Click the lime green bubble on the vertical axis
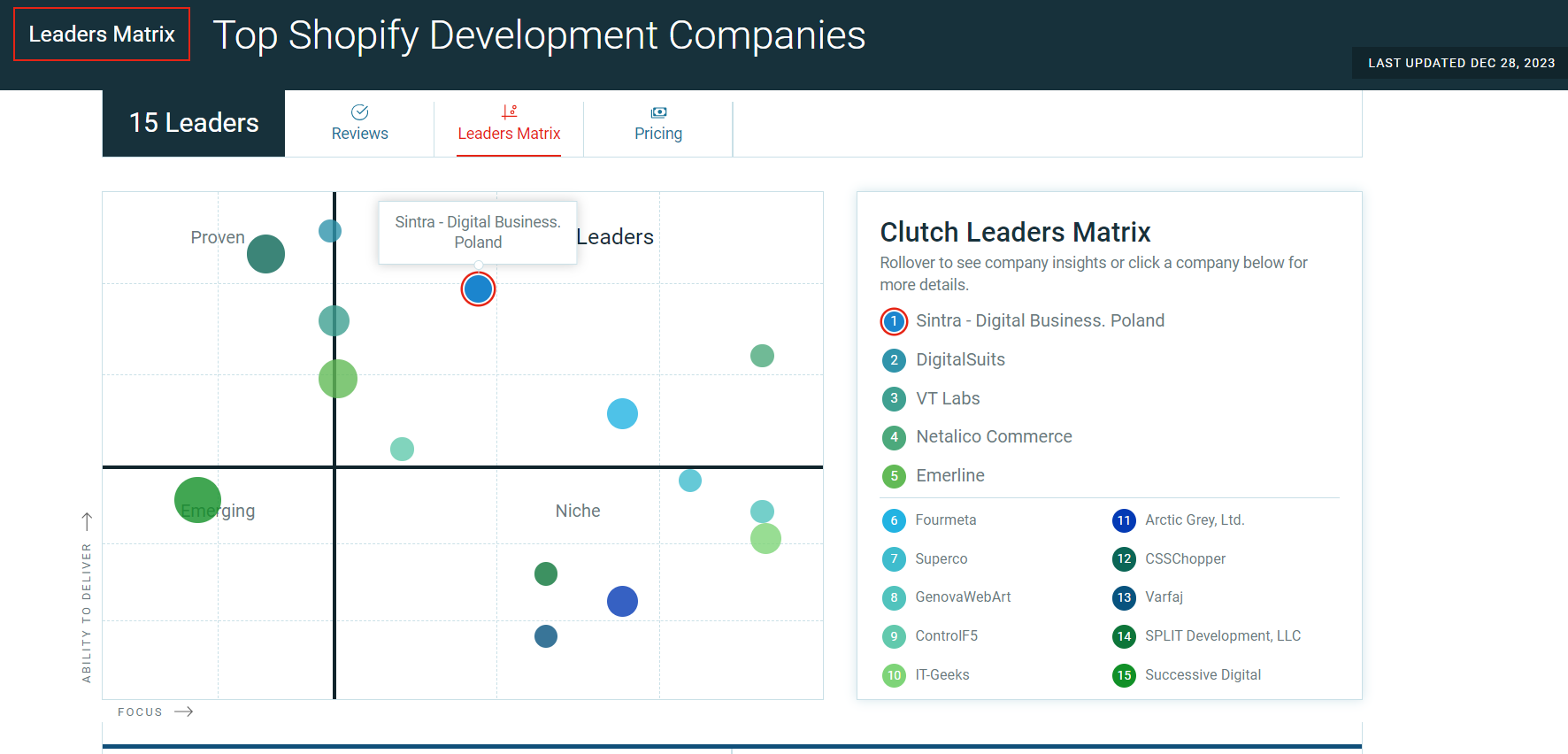Viewport: 1568px width, 754px height. coord(338,379)
